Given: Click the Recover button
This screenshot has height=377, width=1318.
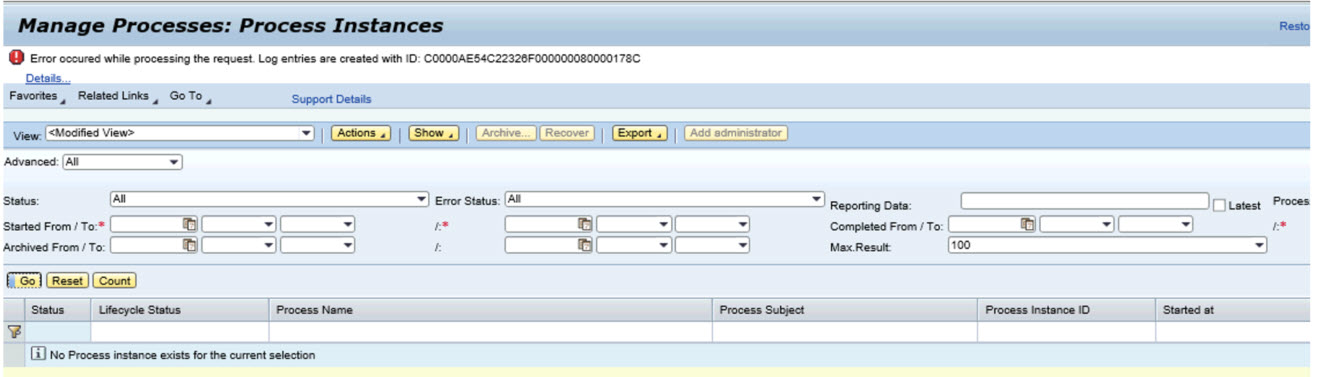Looking at the screenshot, I should [567, 133].
